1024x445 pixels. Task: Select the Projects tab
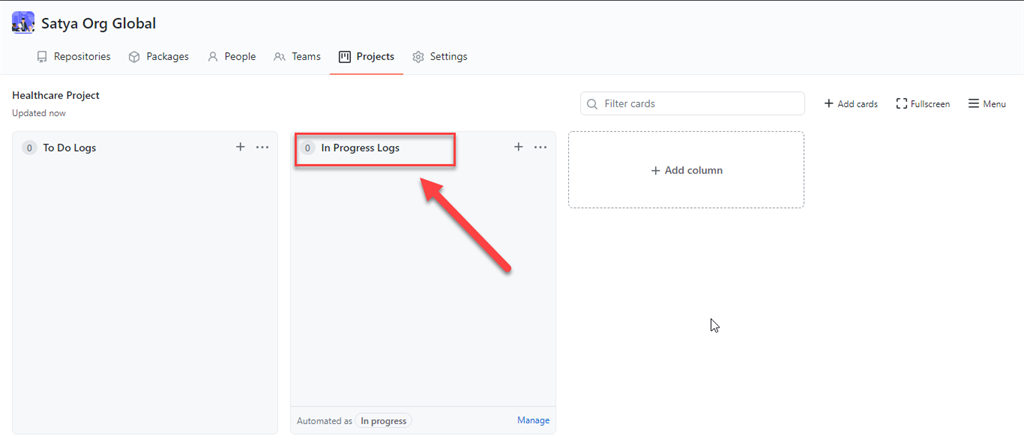(x=366, y=57)
